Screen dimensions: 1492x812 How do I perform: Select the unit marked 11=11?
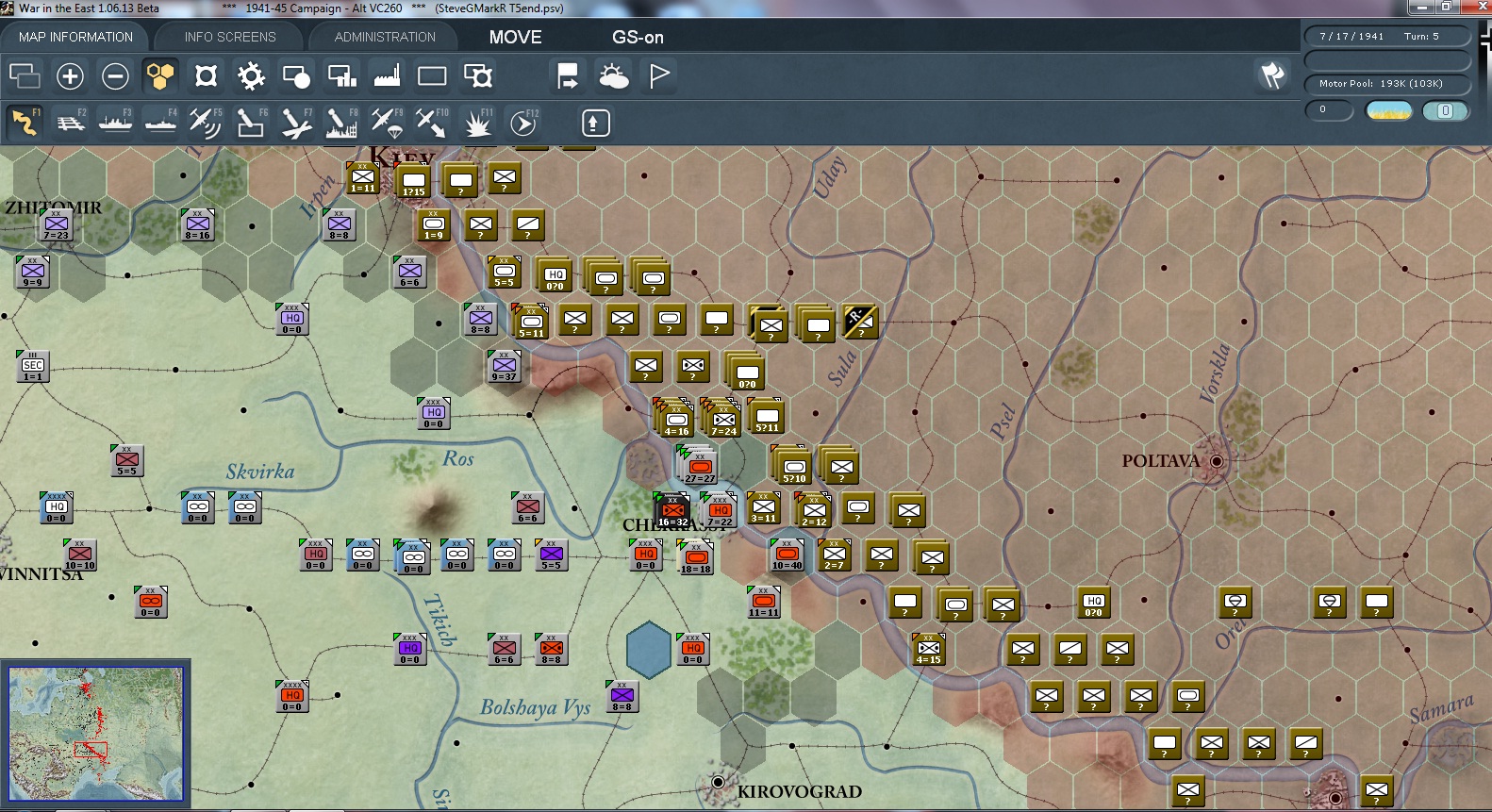click(764, 602)
